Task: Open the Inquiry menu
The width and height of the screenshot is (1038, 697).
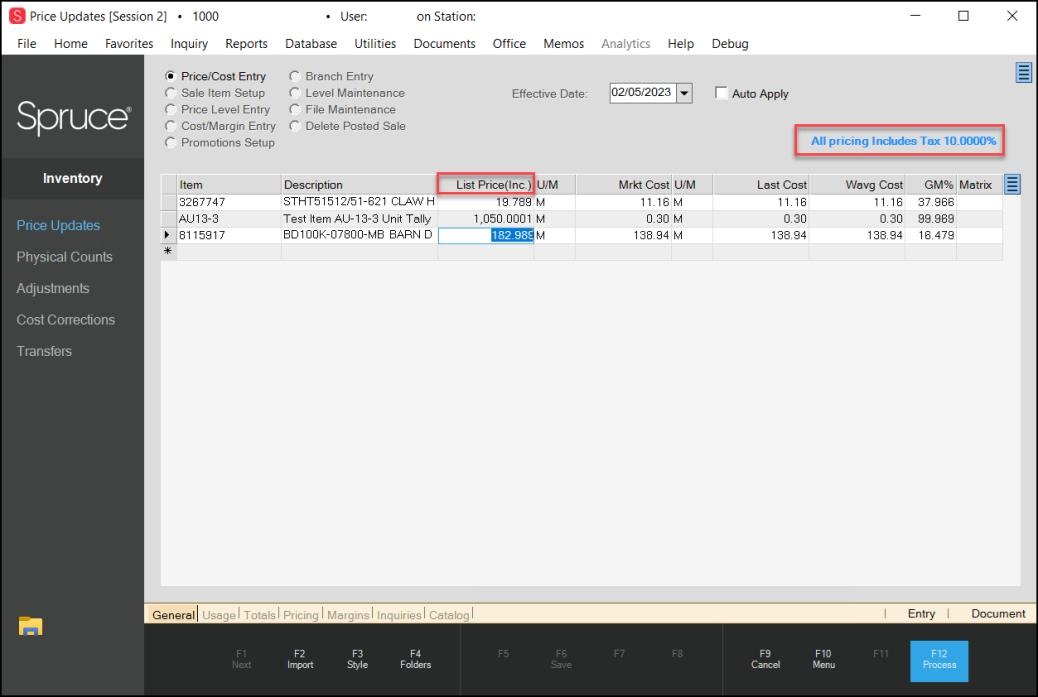Action: pyautogui.click(x=189, y=44)
